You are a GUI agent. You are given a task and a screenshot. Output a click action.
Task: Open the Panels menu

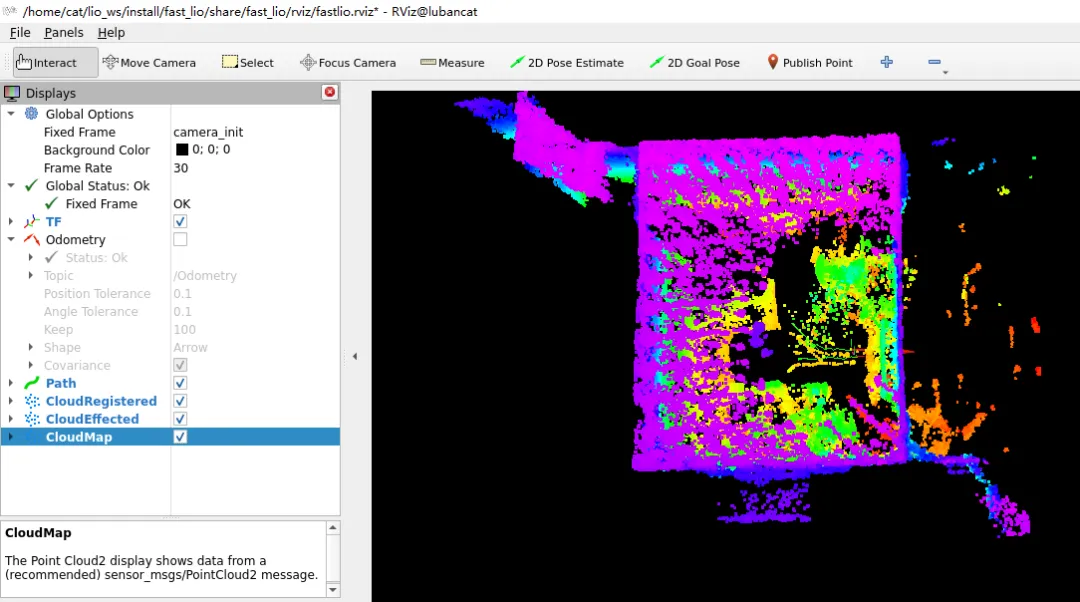(64, 32)
